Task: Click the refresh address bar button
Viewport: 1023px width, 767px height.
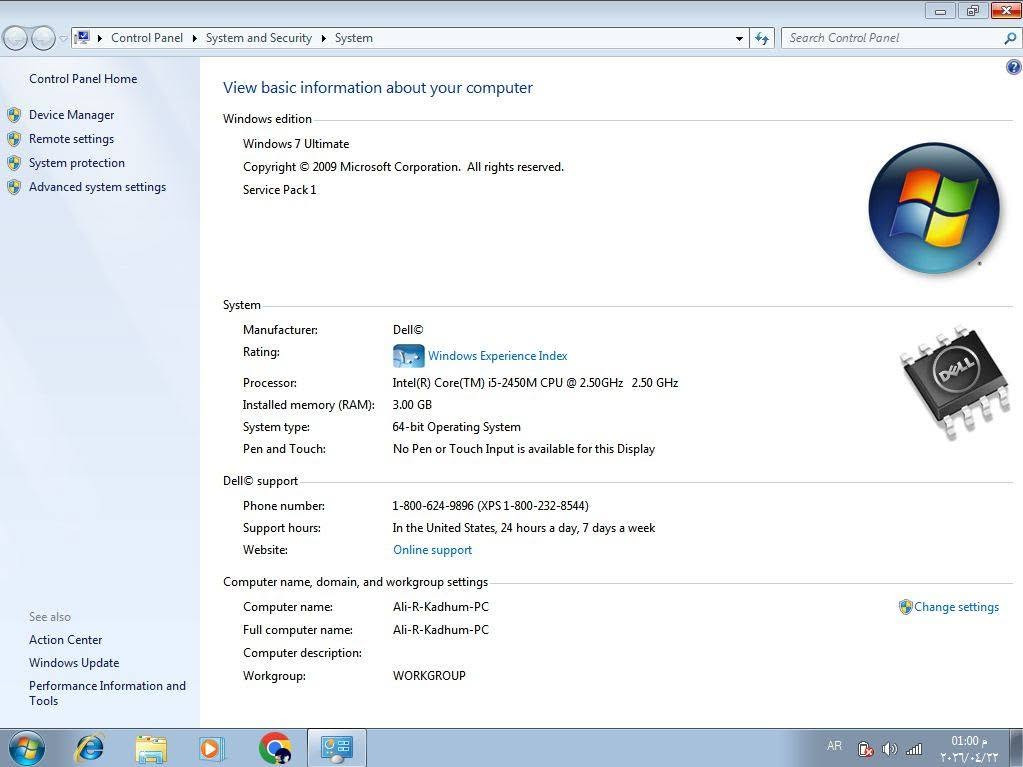Action: [761, 38]
